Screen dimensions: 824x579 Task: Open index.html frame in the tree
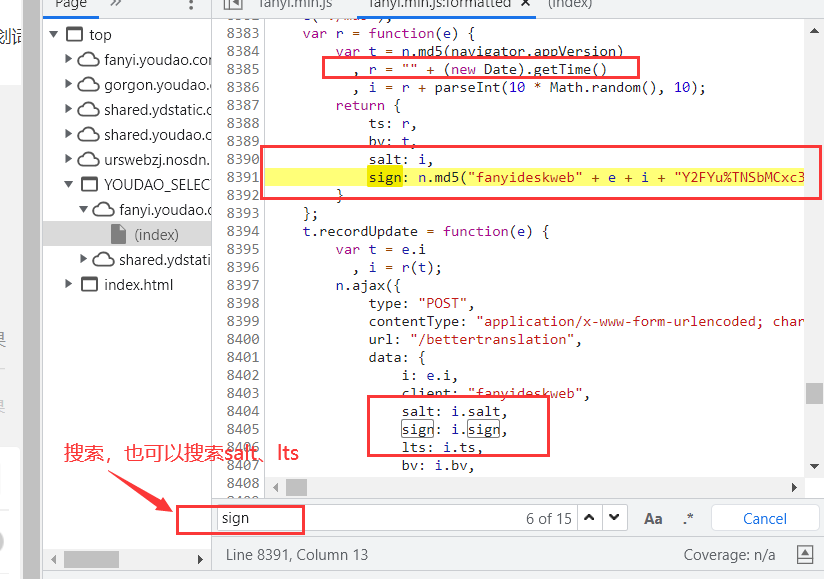(138, 284)
